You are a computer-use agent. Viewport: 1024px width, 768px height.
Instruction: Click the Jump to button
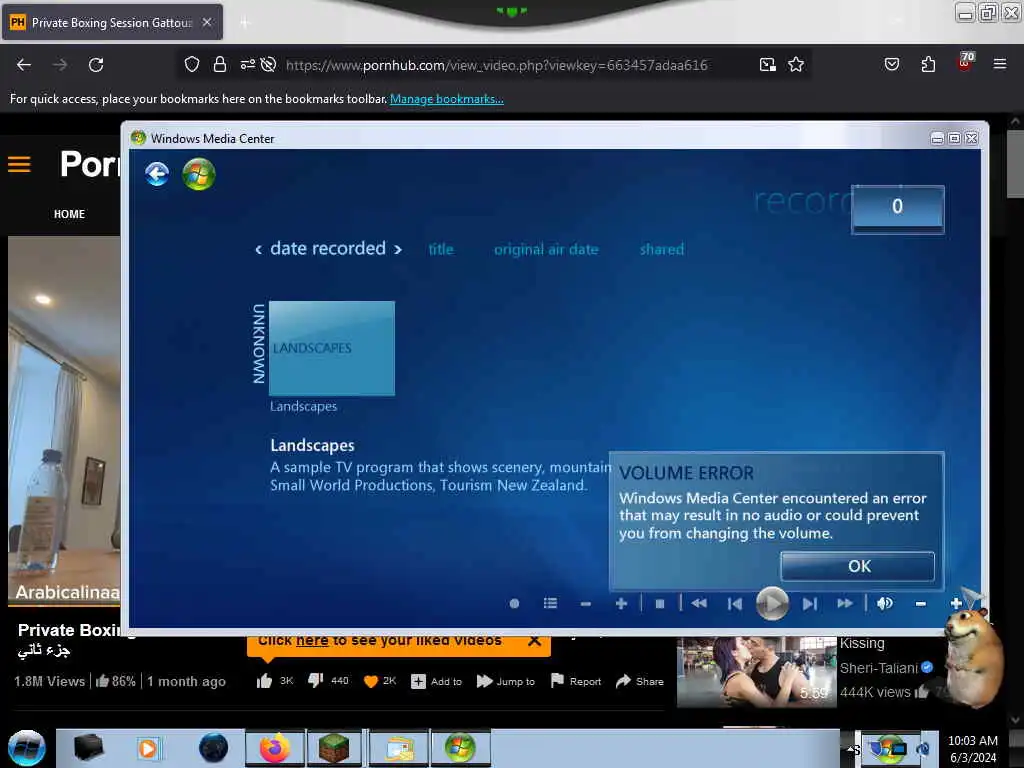click(505, 681)
